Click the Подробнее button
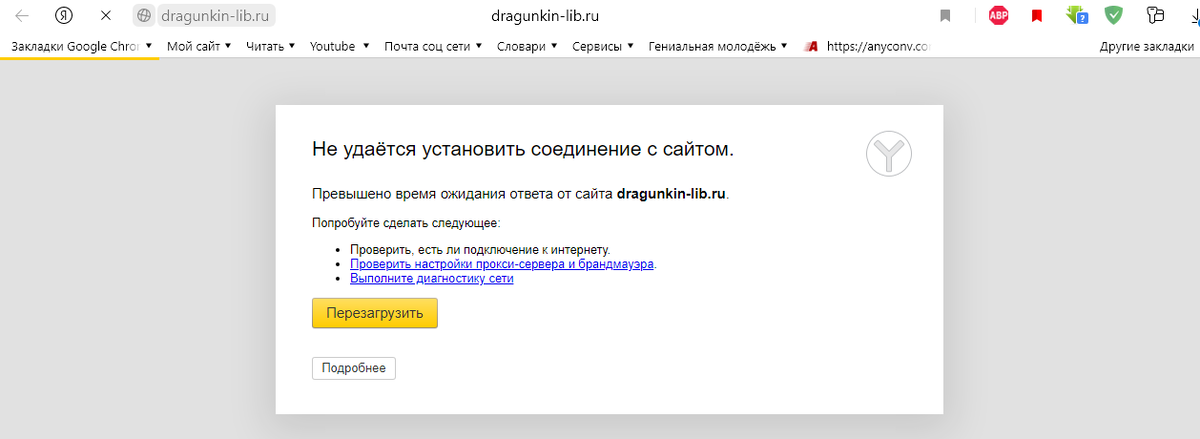 click(x=354, y=368)
